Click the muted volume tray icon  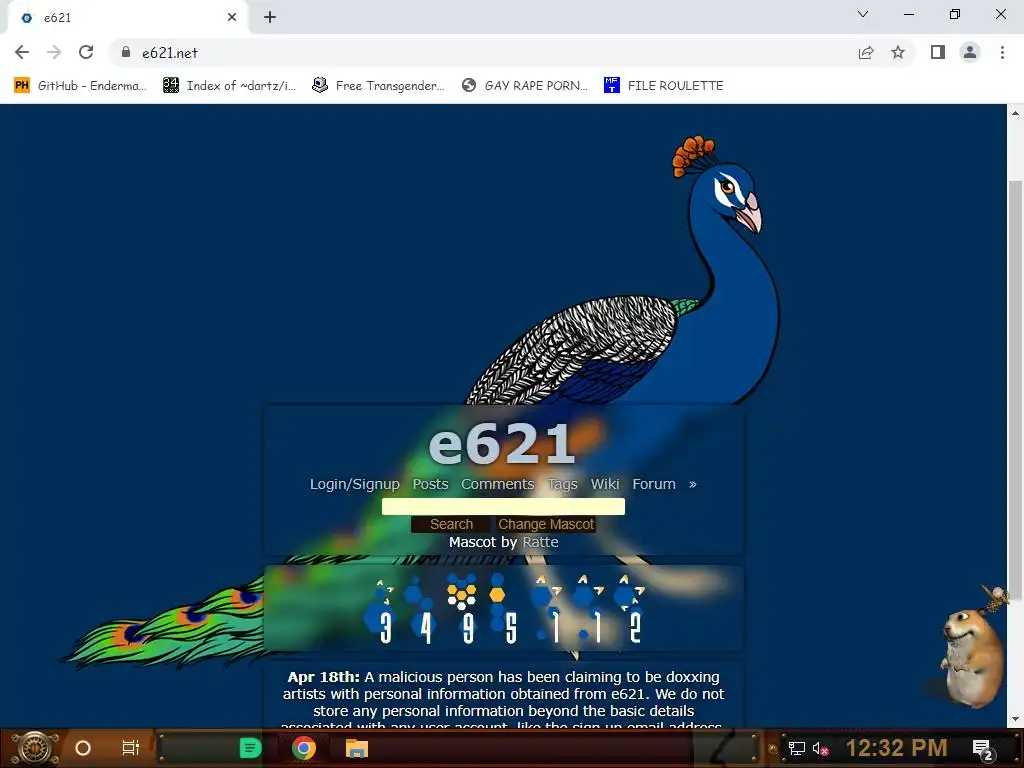point(820,748)
